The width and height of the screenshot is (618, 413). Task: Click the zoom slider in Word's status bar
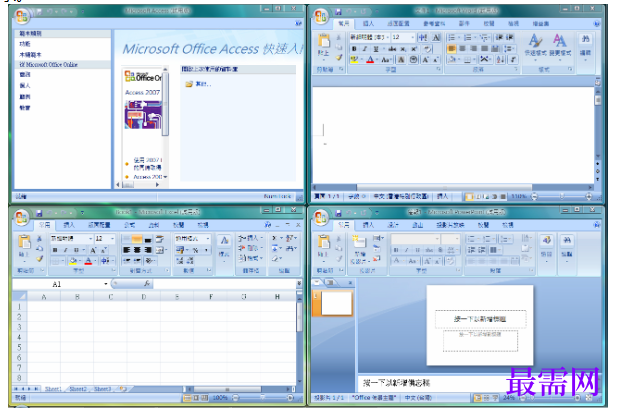[562, 196]
